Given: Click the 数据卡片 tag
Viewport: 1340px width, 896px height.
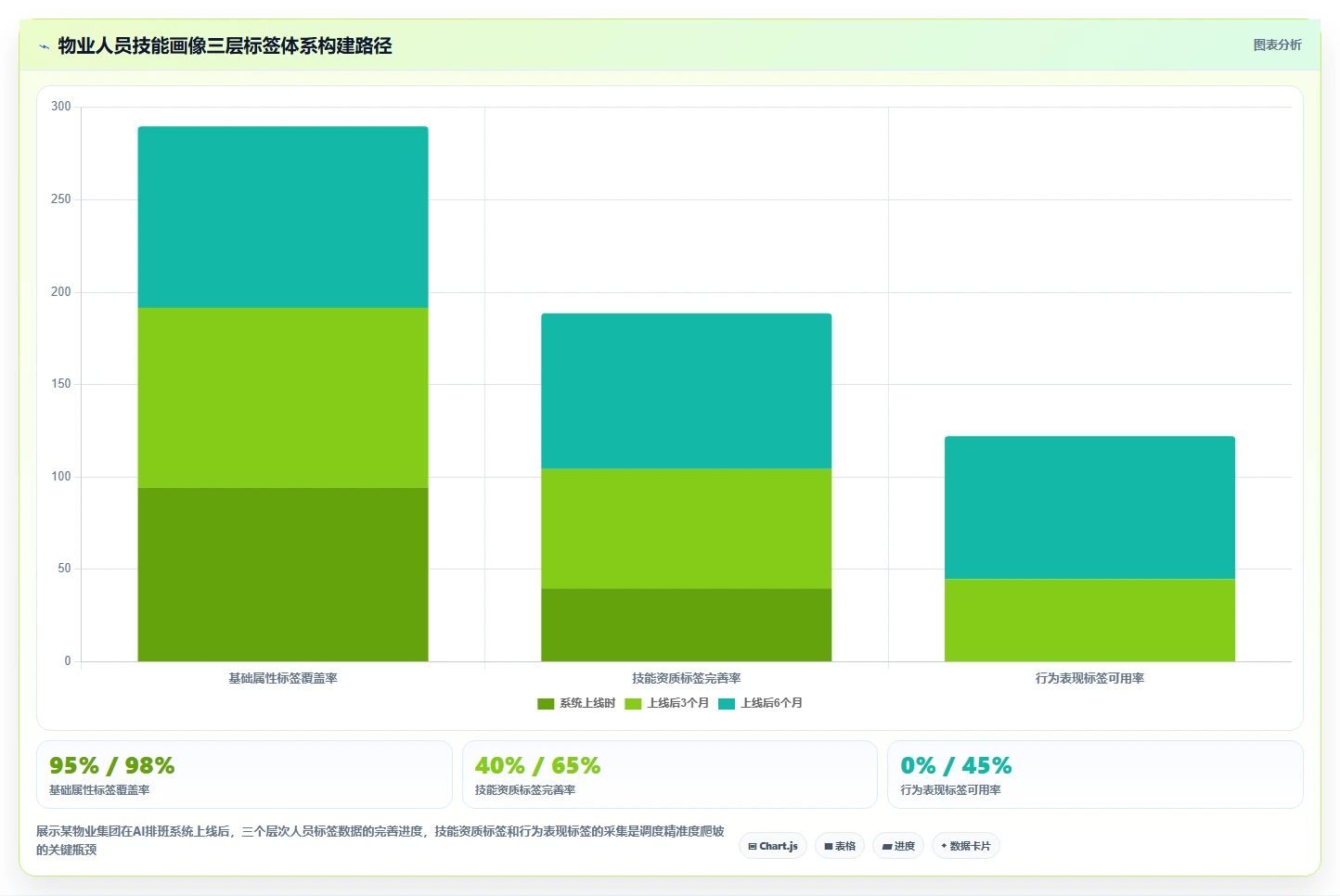Looking at the screenshot, I should click(x=966, y=846).
